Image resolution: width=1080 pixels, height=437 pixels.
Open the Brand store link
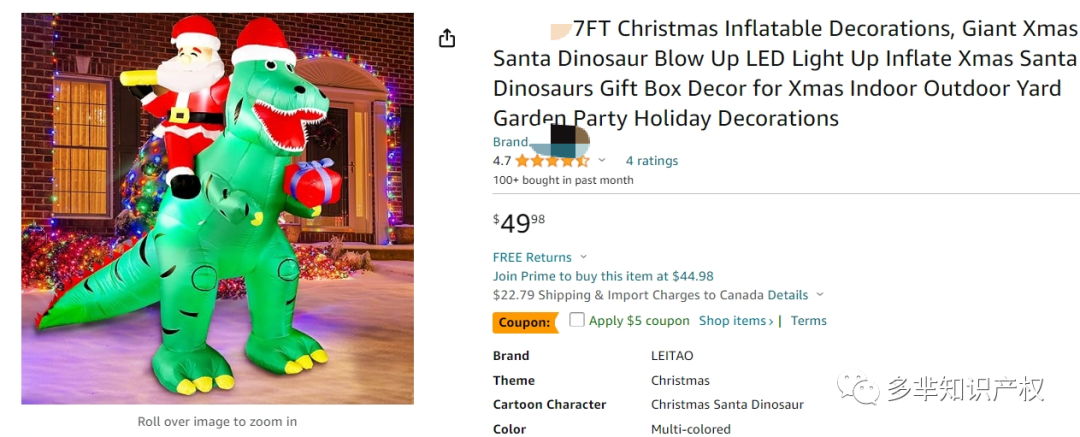511,142
